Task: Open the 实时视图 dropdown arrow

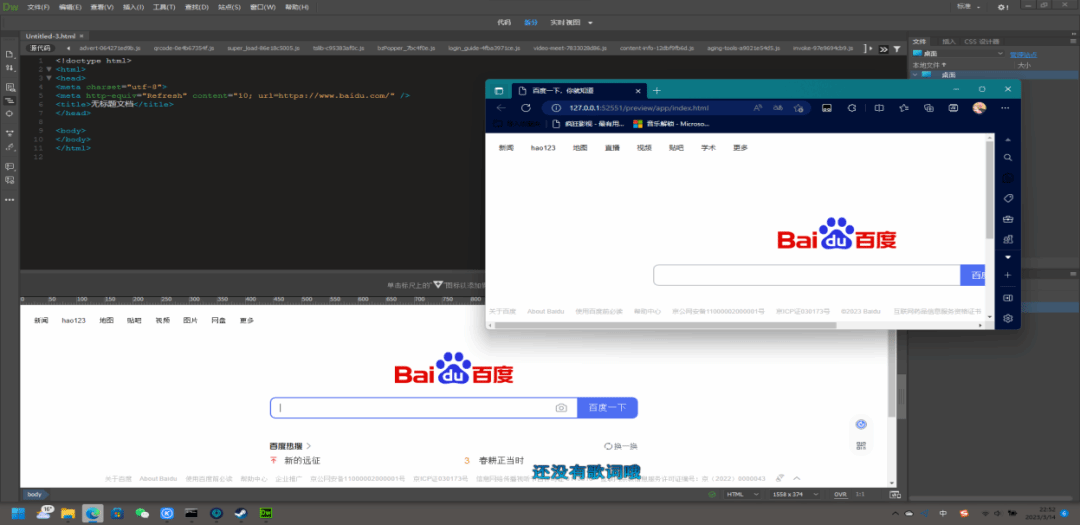Action: pos(590,22)
